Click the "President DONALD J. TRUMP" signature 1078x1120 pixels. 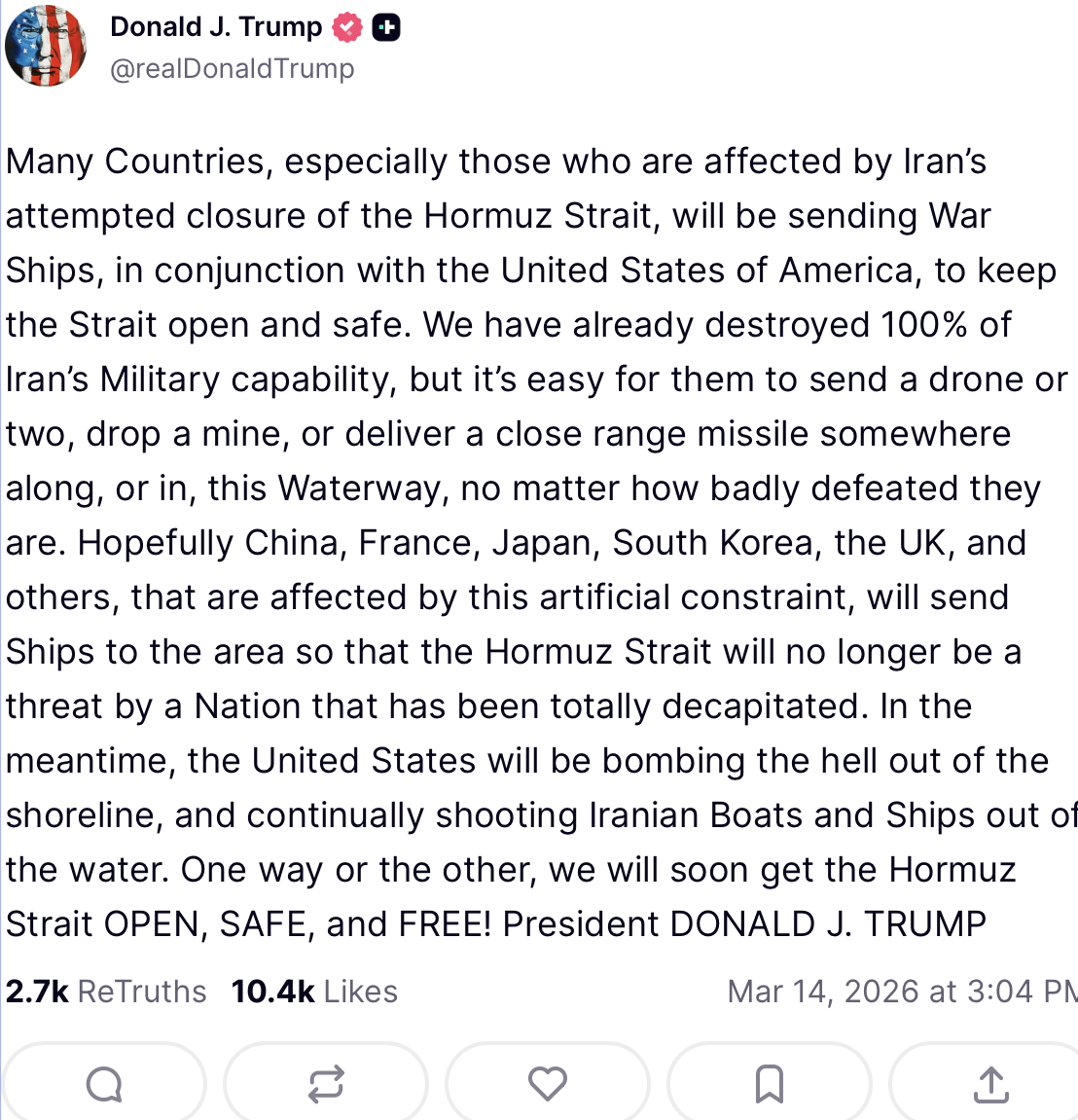(x=744, y=924)
